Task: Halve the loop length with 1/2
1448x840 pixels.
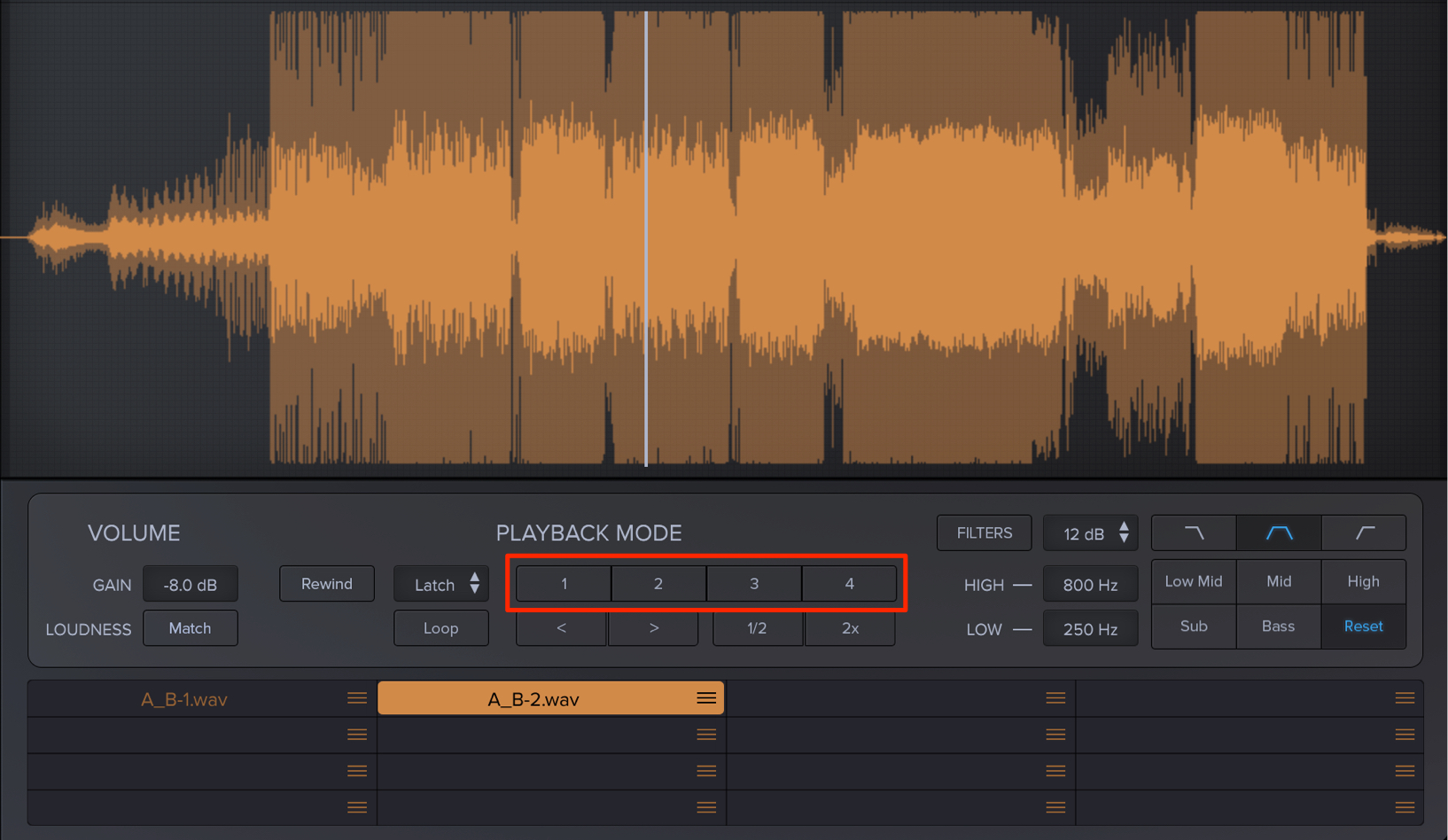Action: click(x=758, y=628)
